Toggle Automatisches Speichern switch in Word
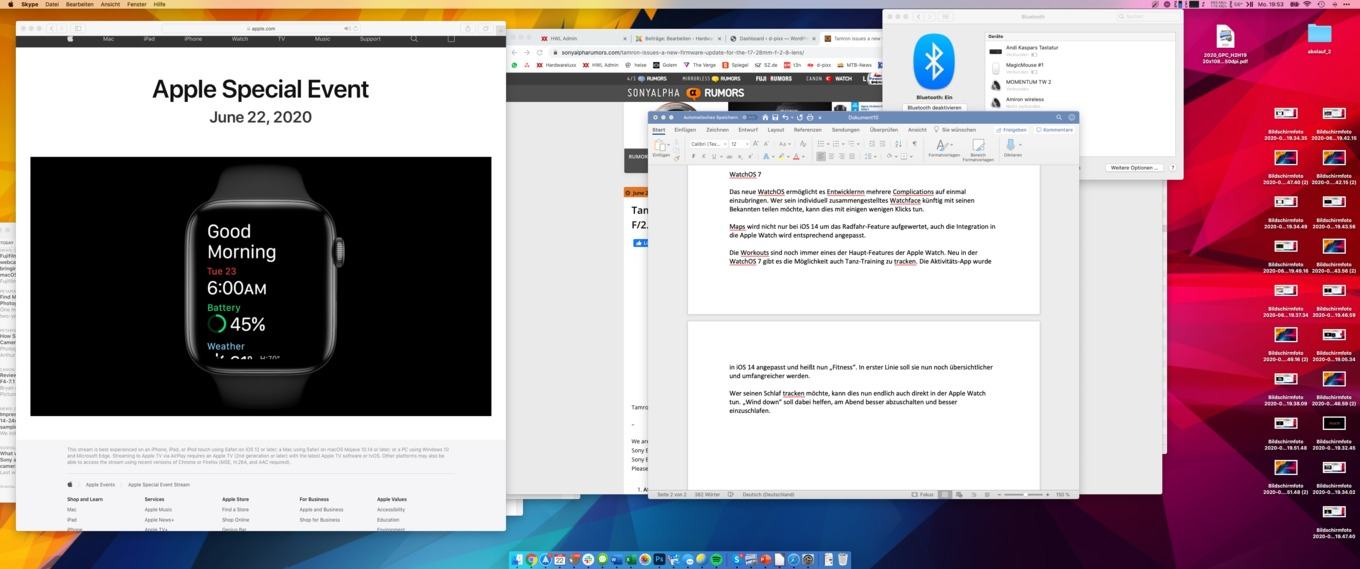Image resolution: width=1360 pixels, height=569 pixels. [749, 117]
